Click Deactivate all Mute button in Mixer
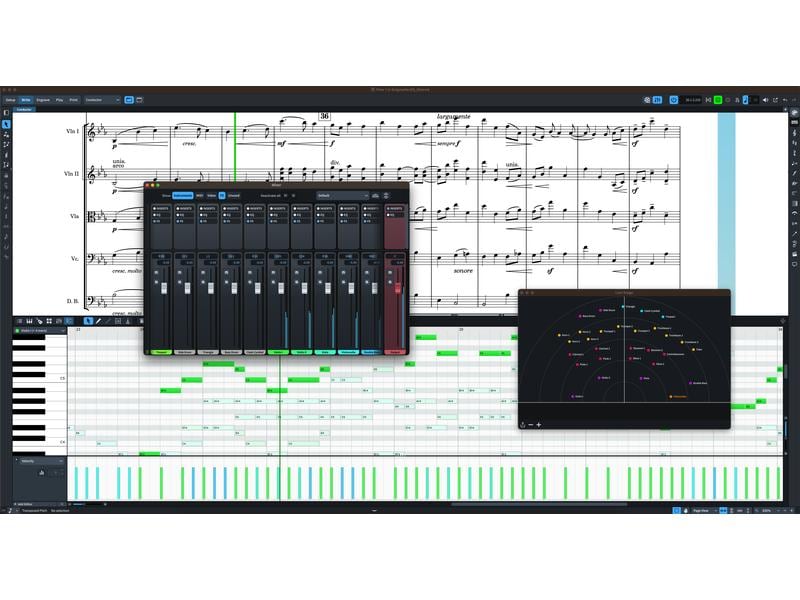800x600 pixels. click(x=286, y=195)
